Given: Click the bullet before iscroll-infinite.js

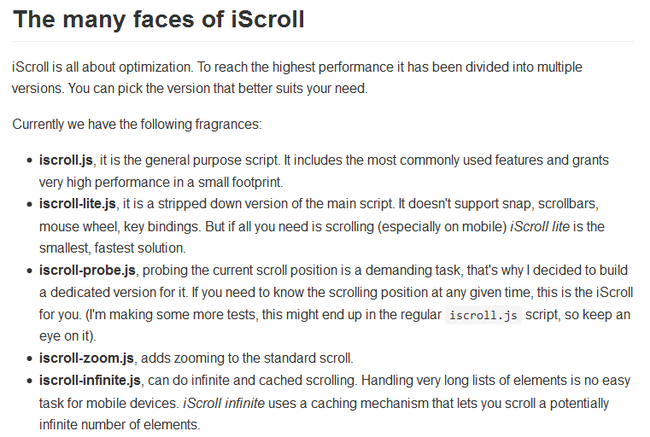Looking at the screenshot, I should [29, 381].
